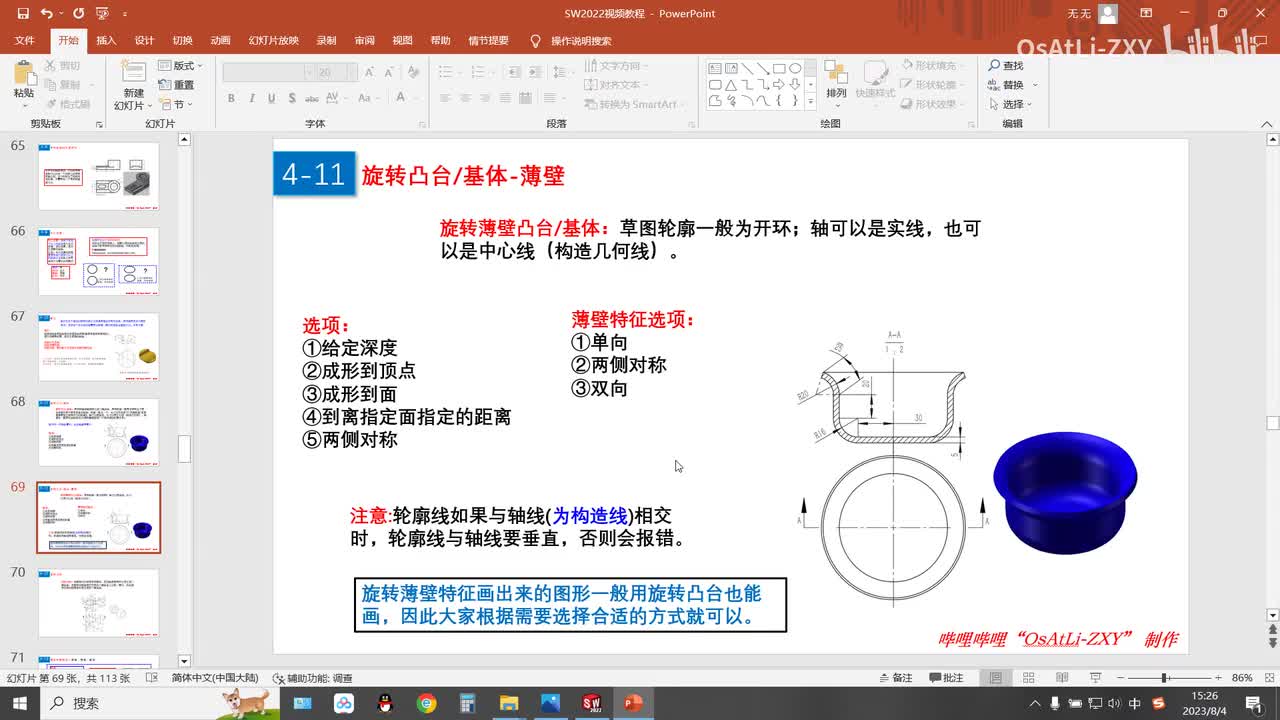This screenshot has width=1280, height=720.
Task: Open File Explorer in the taskbar
Action: click(509, 703)
